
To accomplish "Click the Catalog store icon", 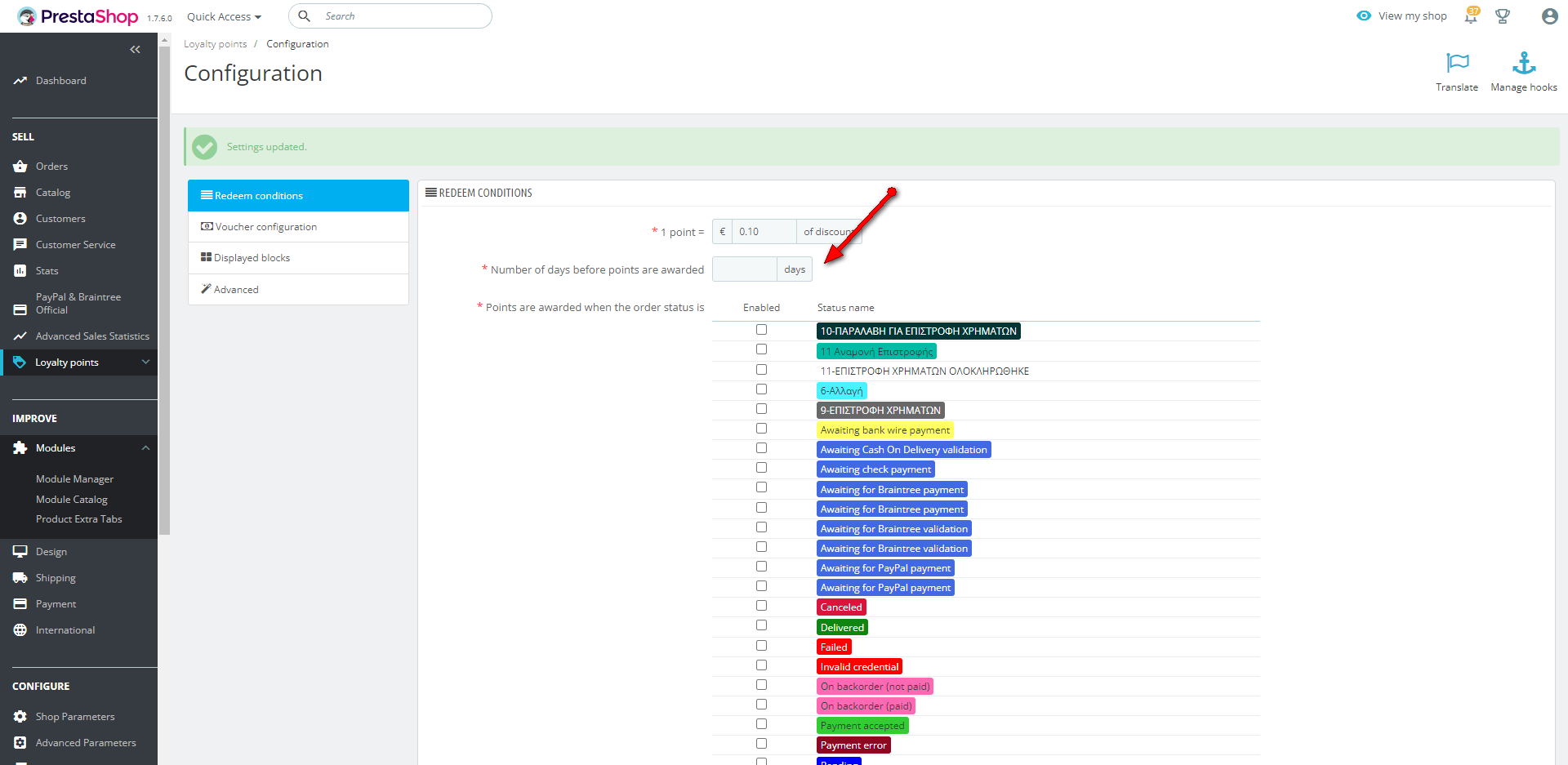I will pyautogui.click(x=20, y=193).
